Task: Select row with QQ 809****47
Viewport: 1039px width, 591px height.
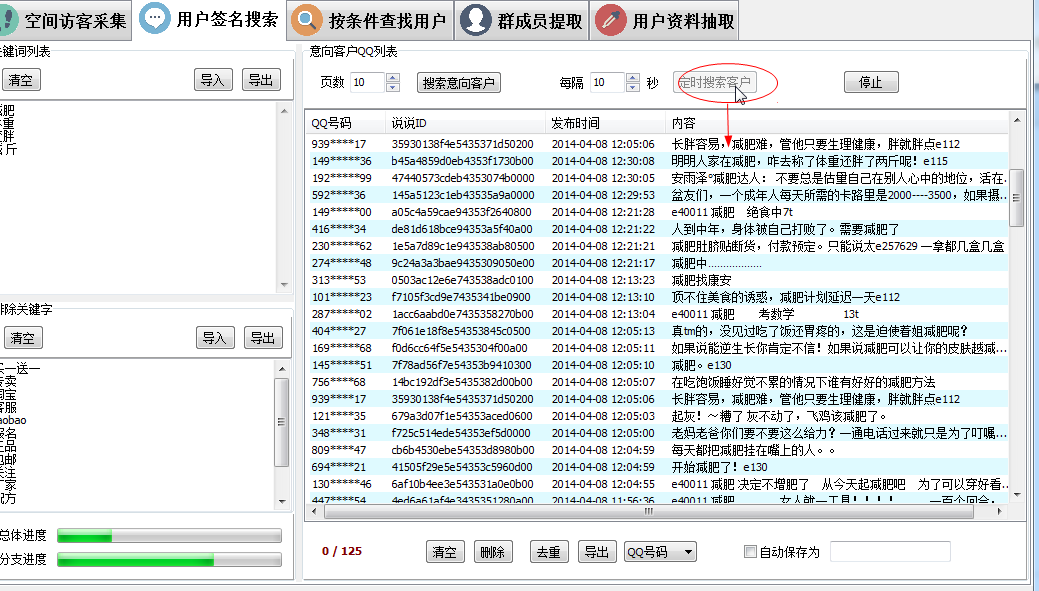Action: point(659,450)
